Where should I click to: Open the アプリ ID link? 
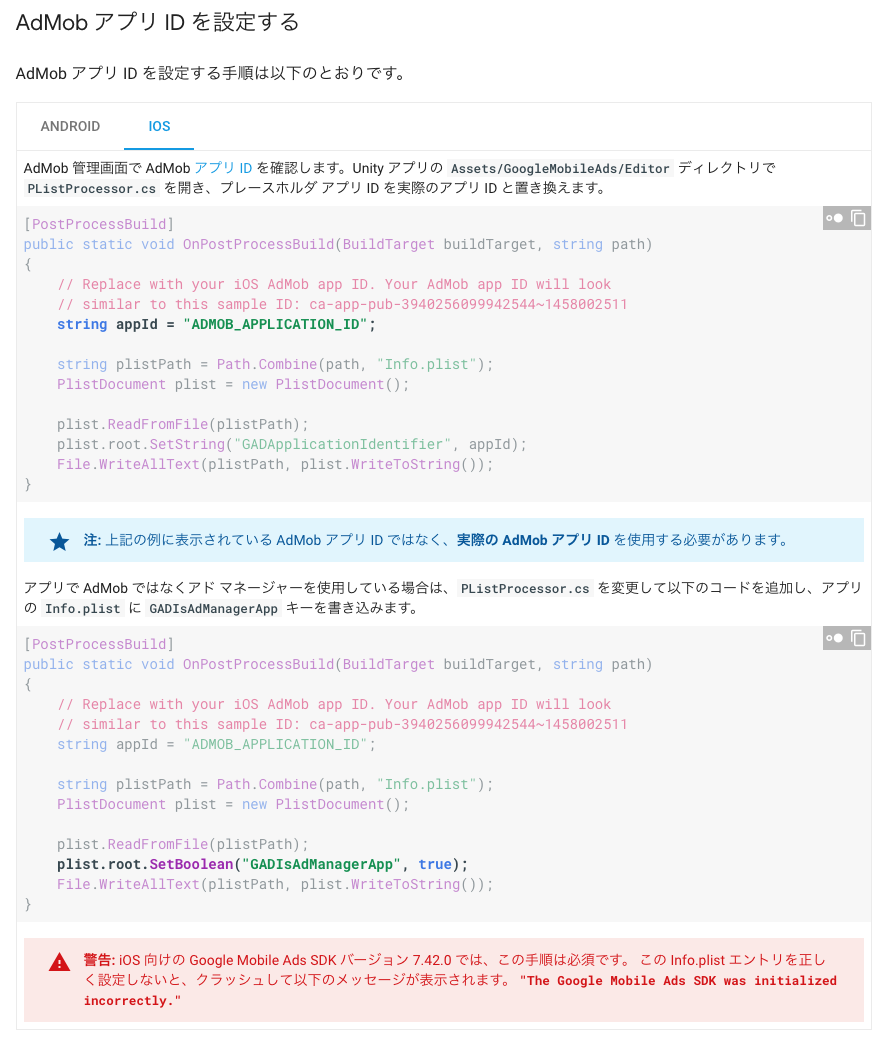(x=223, y=168)
